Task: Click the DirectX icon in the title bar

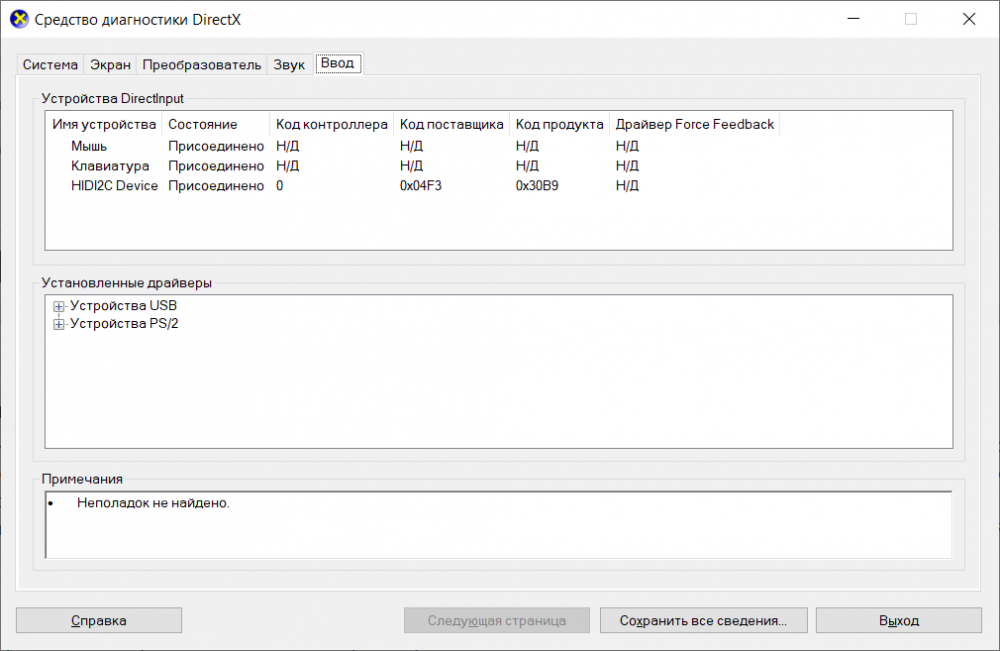Action: pyautogui.click(x=18, y=19)
